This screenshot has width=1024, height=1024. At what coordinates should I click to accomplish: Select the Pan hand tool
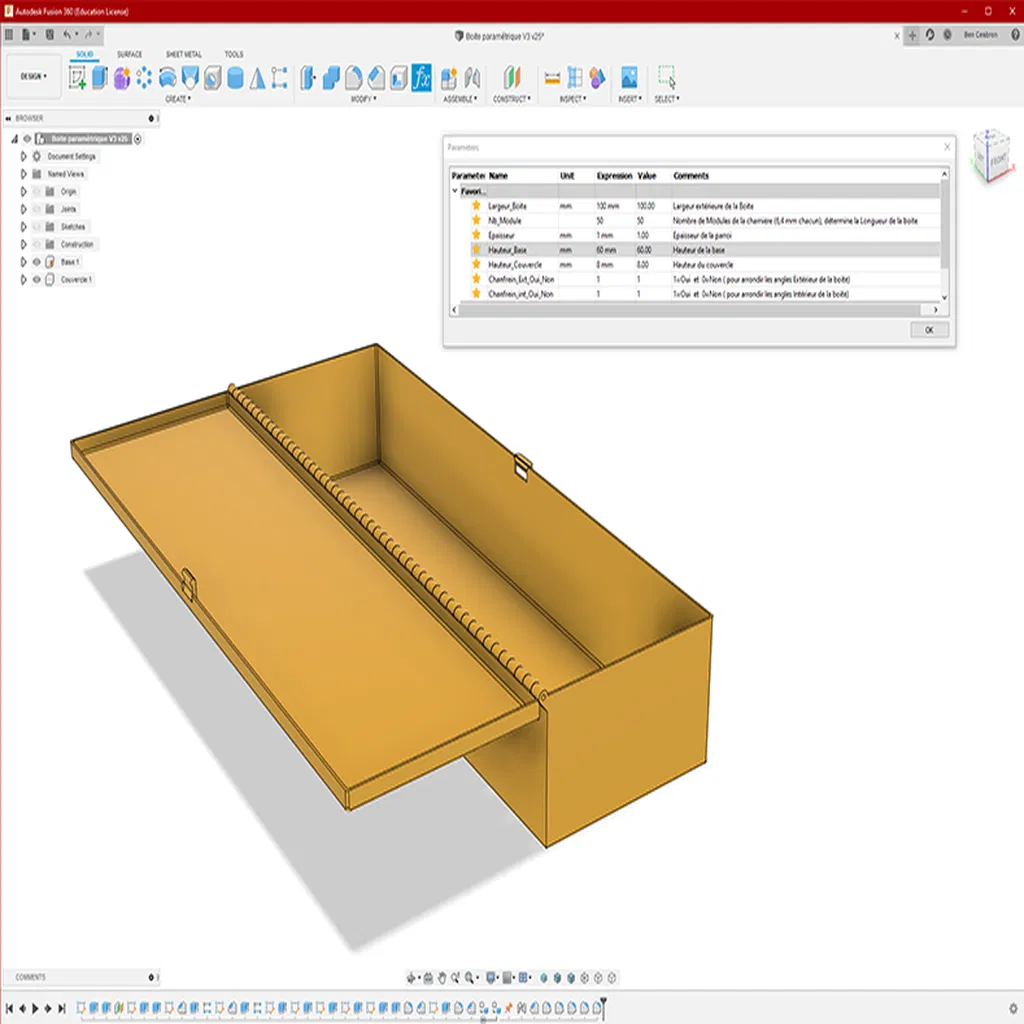441,978
